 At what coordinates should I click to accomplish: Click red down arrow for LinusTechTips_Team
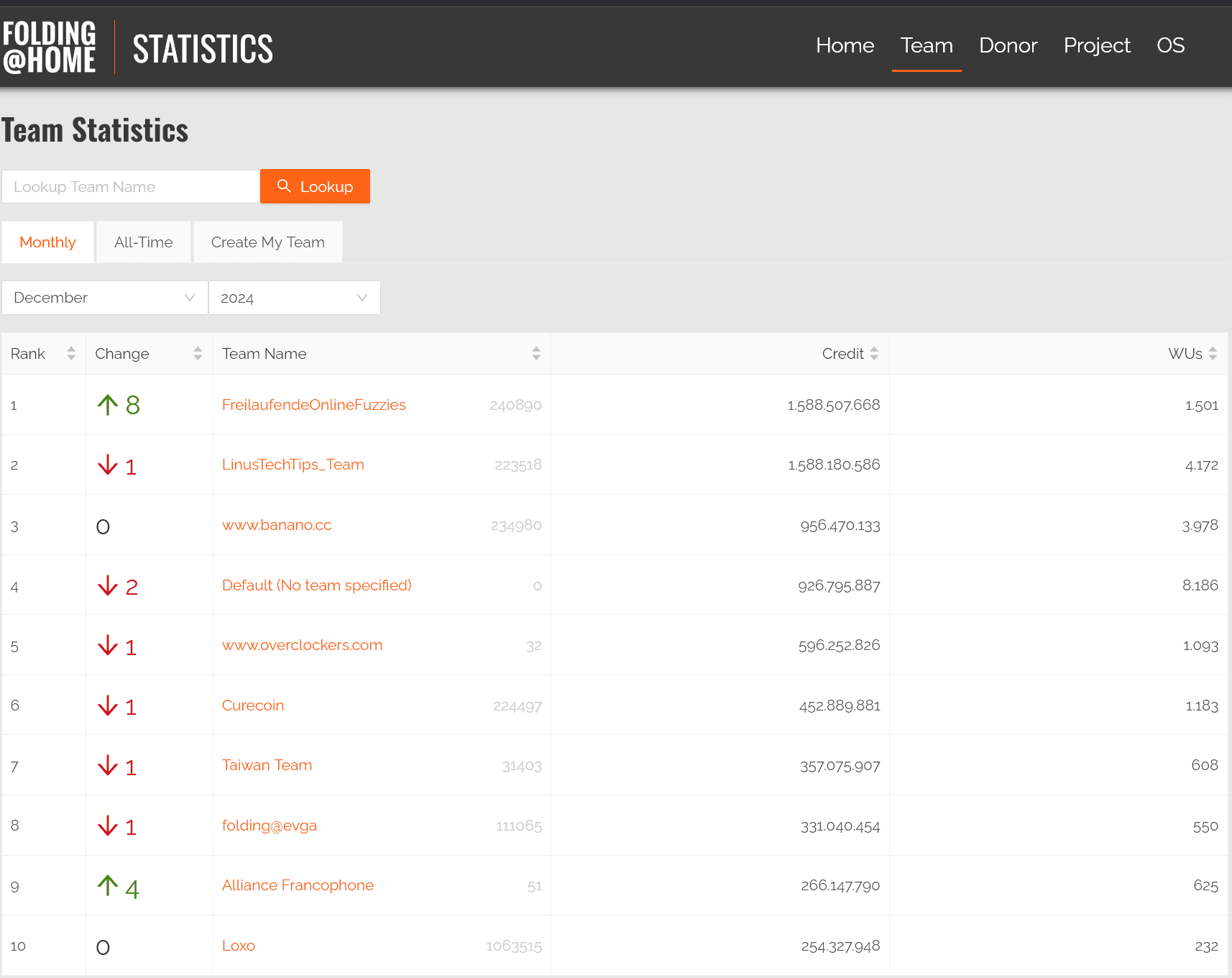108,465
